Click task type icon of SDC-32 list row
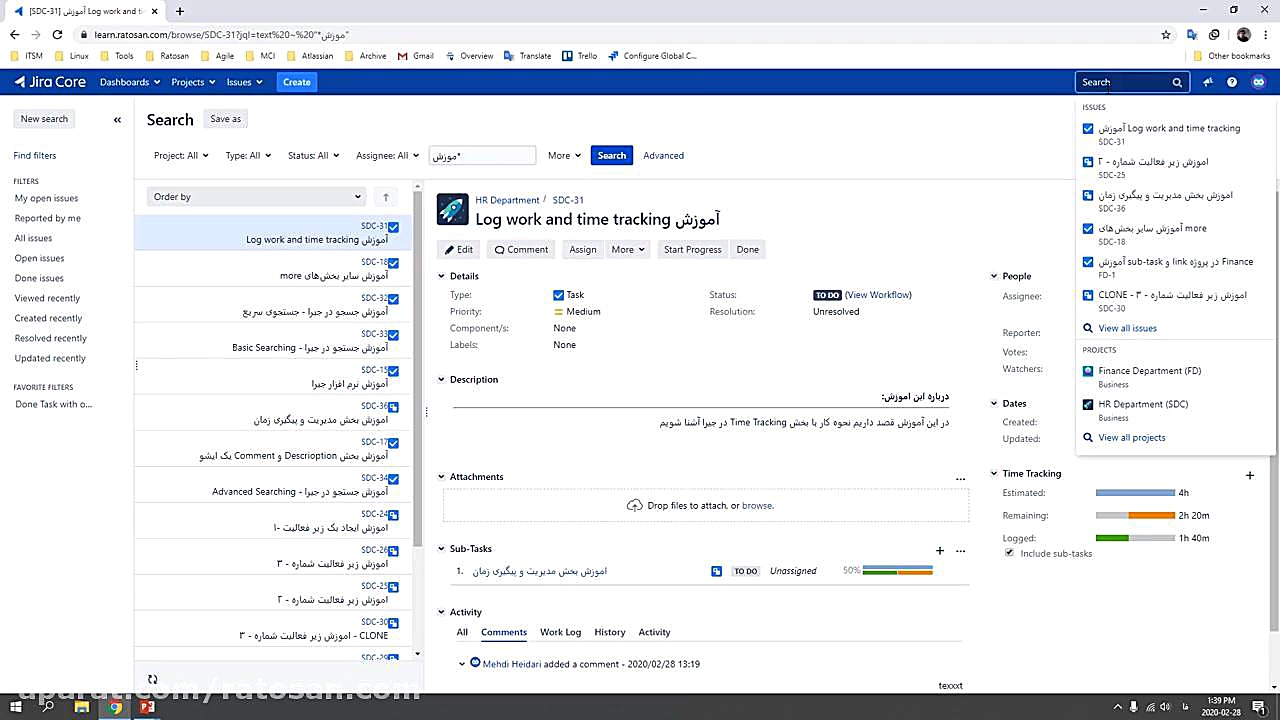Screen dimensions: 1280x720 pos(393,299)
